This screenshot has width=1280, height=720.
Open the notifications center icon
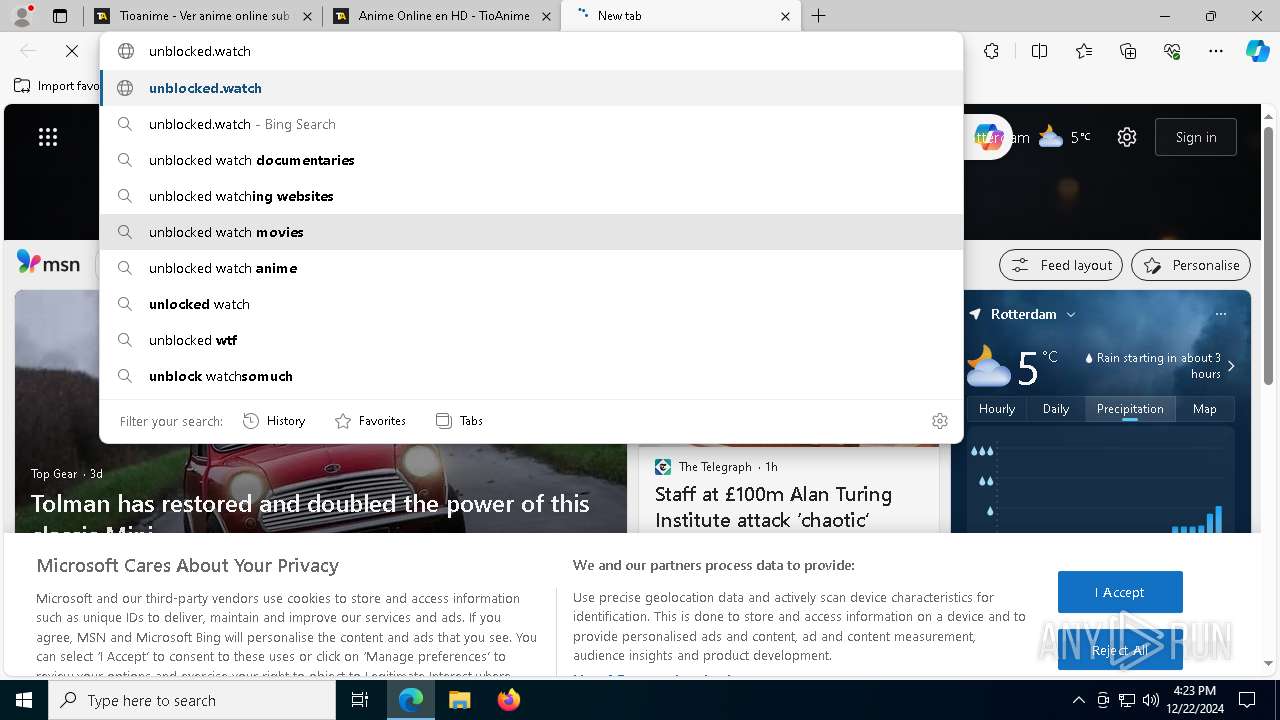[x=1247, y=700]
